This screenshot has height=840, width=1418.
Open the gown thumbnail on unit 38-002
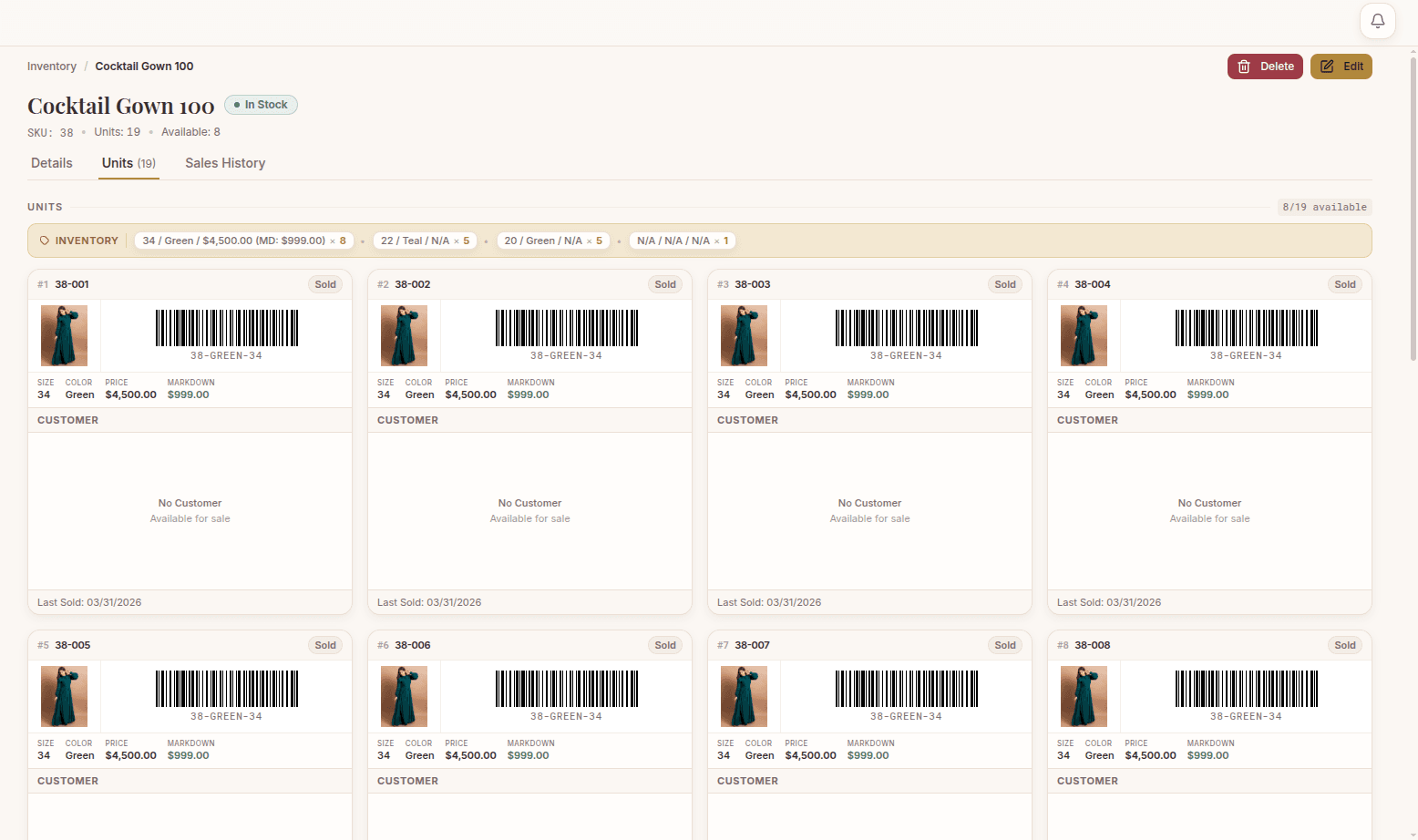(404, 335)
